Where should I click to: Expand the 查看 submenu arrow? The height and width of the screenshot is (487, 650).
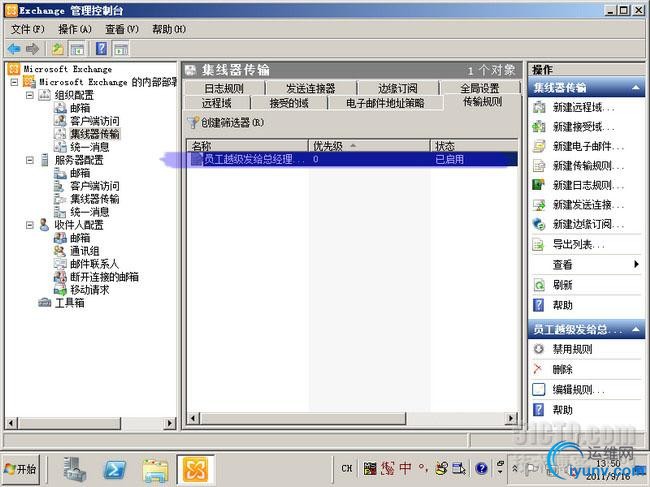coord(636,264)
